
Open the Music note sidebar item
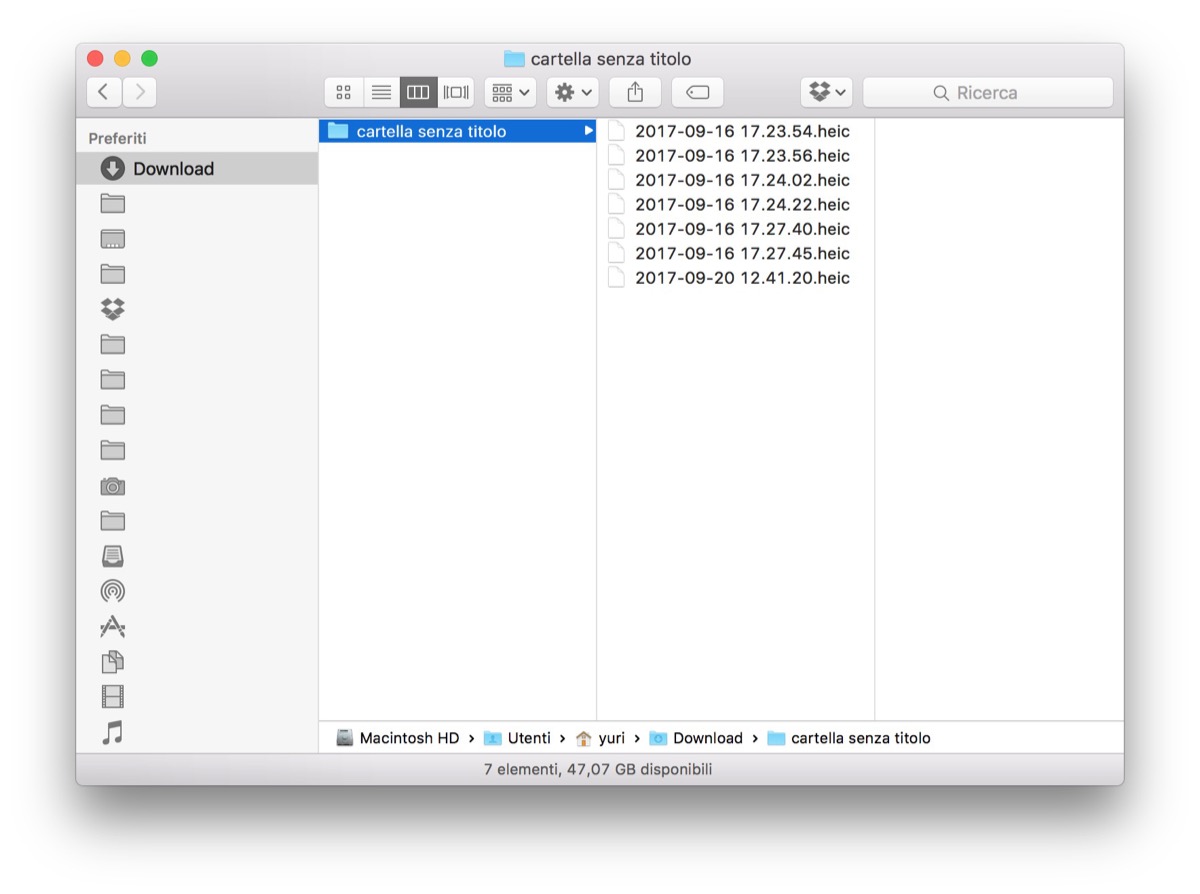[x=113, y=732]
